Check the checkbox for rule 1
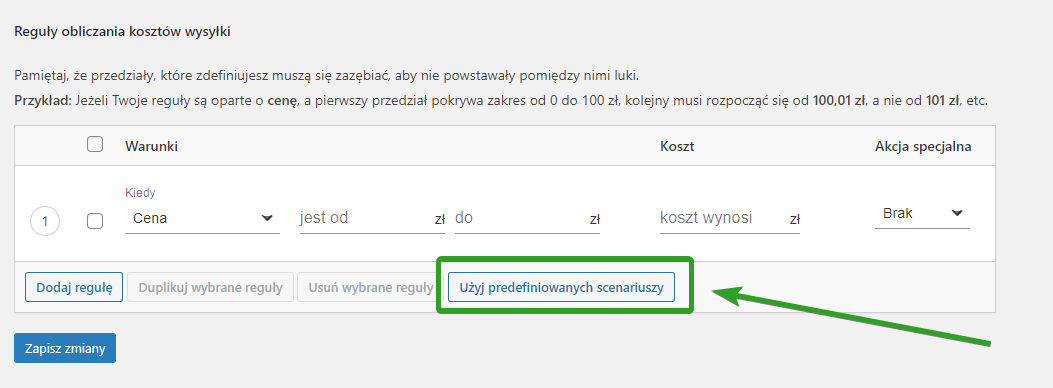This screenshot has height=388, width=1053. coord(95,221)
